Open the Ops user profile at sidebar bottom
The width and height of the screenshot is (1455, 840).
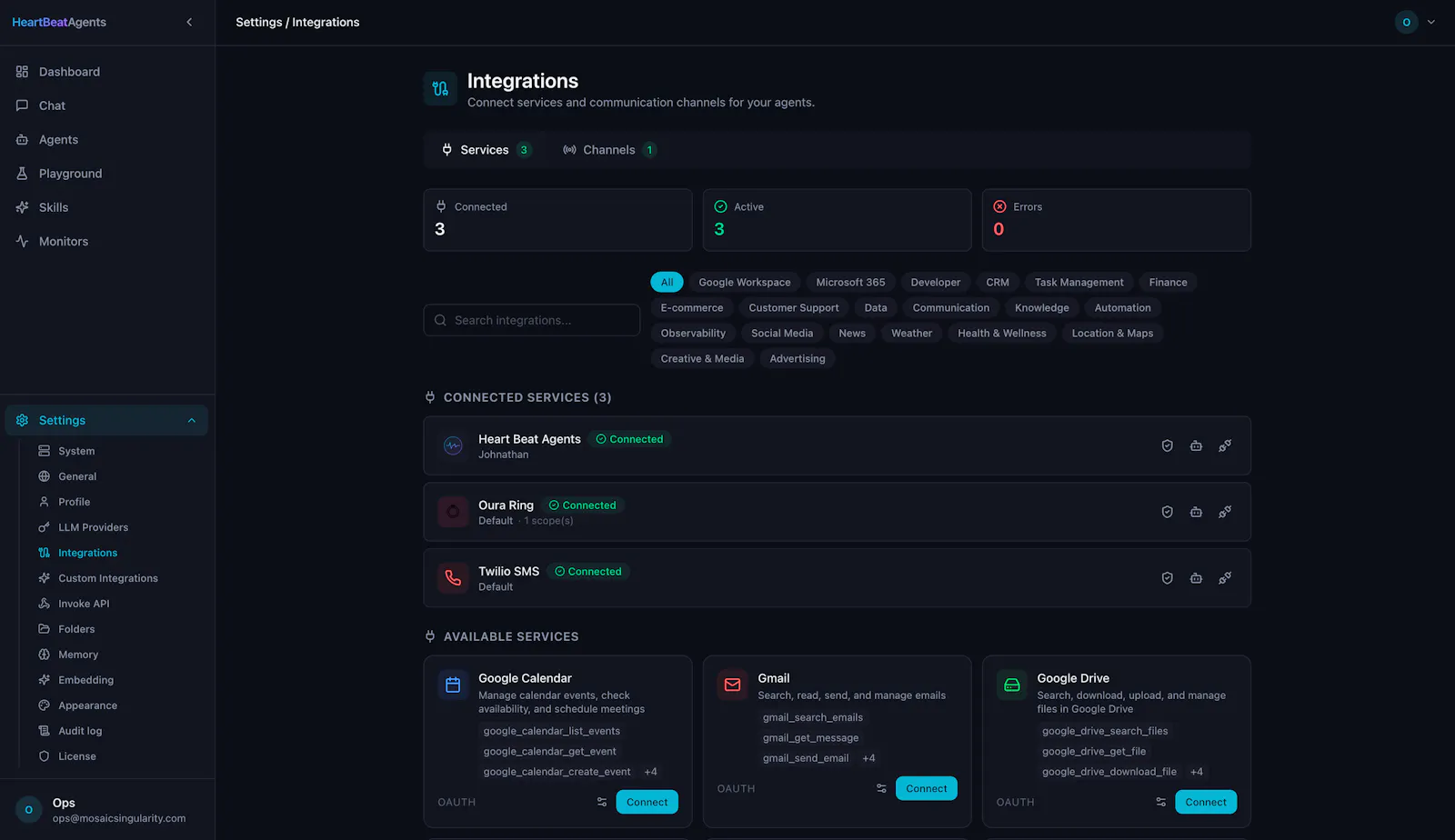point(107,809)
